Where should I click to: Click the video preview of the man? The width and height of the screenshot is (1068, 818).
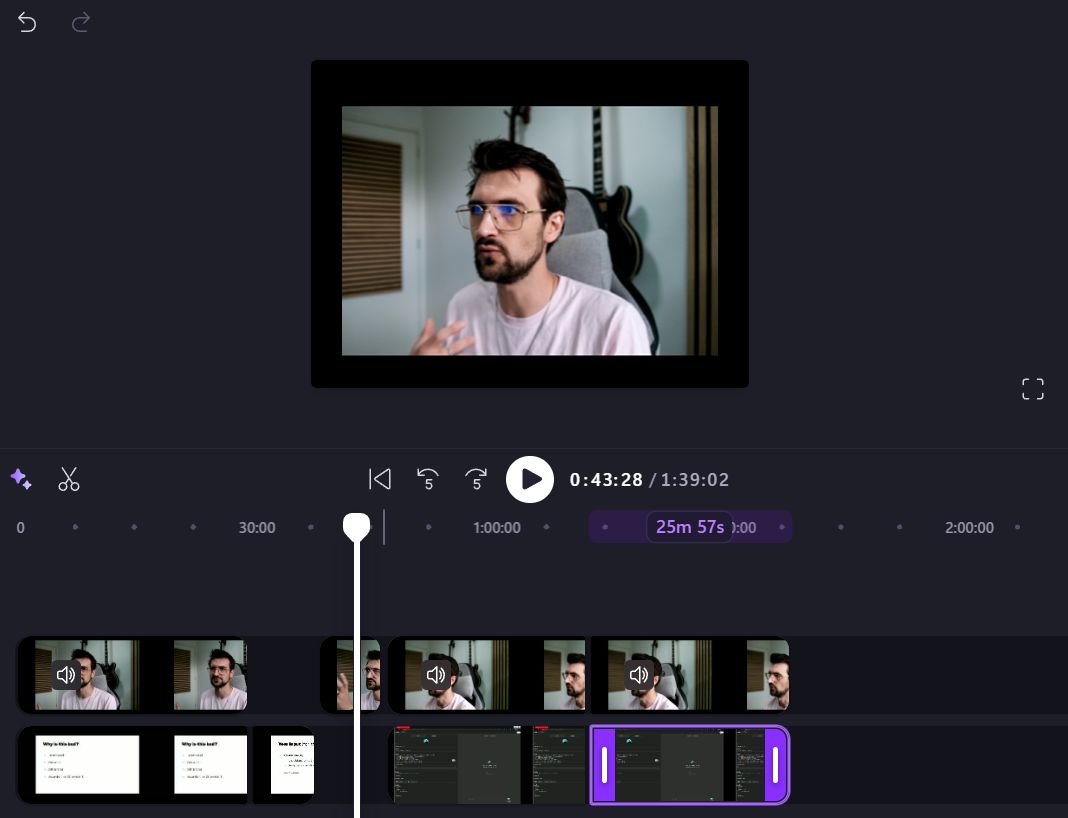(530, 230)
